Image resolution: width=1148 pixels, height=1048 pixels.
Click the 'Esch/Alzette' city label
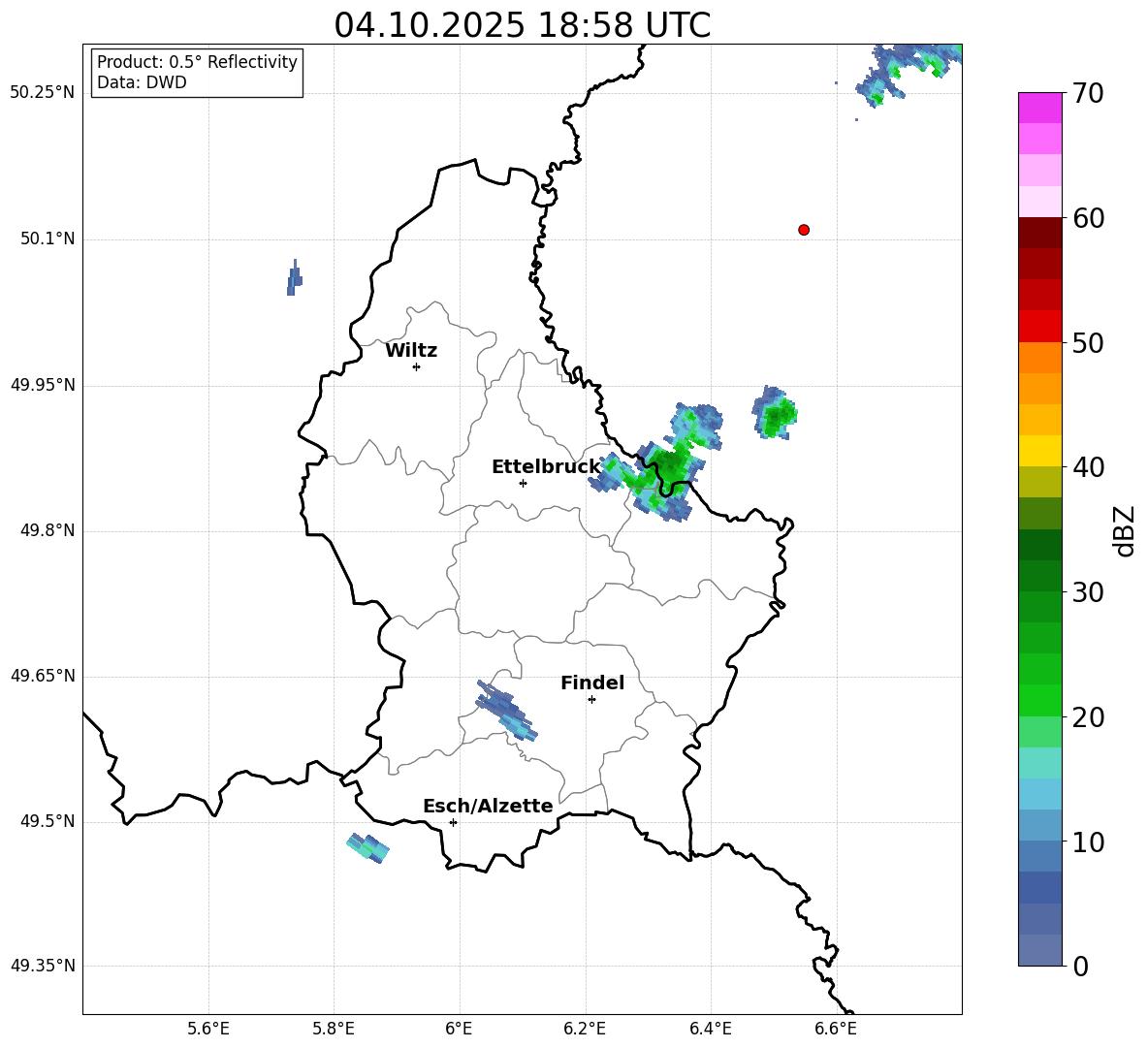[x=488, y=806]
